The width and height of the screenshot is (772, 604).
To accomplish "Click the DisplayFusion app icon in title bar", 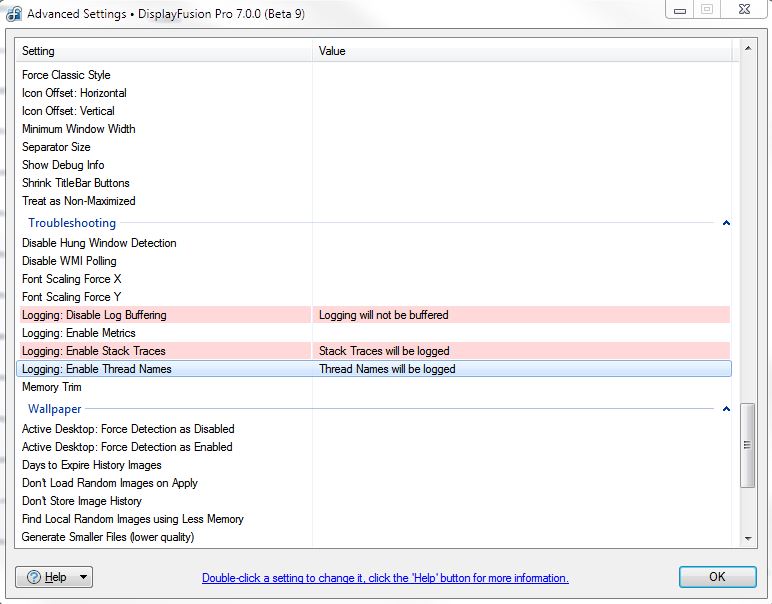I will [14, 13].
